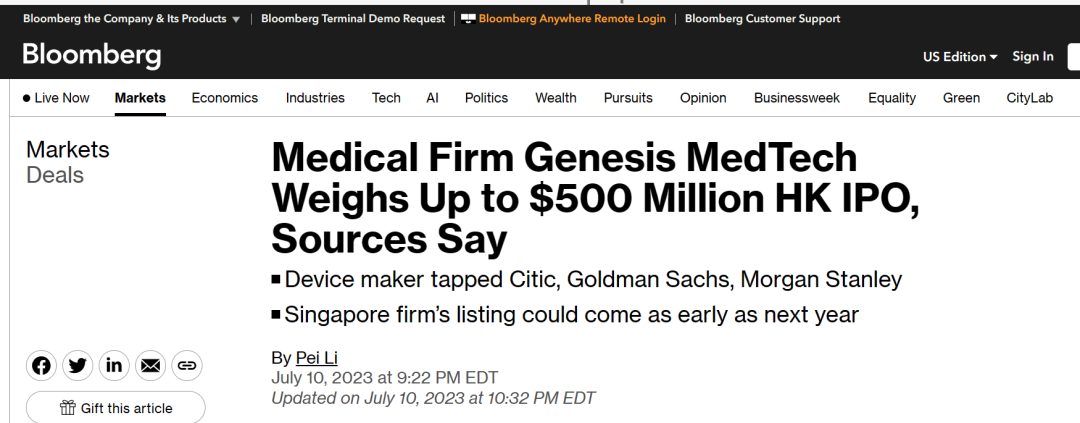The width and height of the screenshot is (1080, 423).
Task: Open the Tech section
Action: click(x=386, y=98)
